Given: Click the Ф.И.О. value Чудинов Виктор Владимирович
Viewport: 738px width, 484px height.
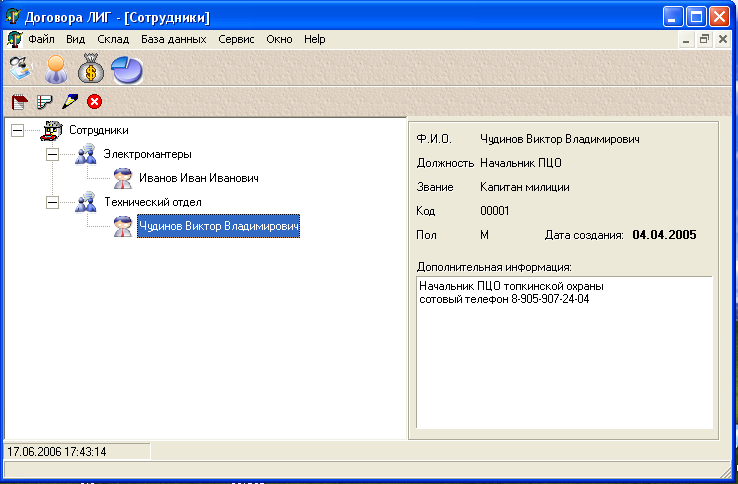Looking at the screenshot, I should click(560, 139).
